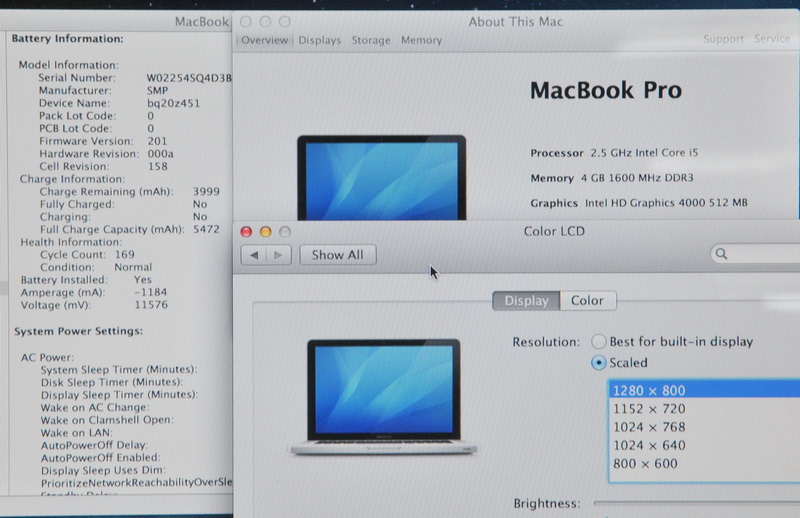Click the forward arrow in Color LCD toolbar
The width and height of the screenshot is (800, 518).
coord(279,255)
